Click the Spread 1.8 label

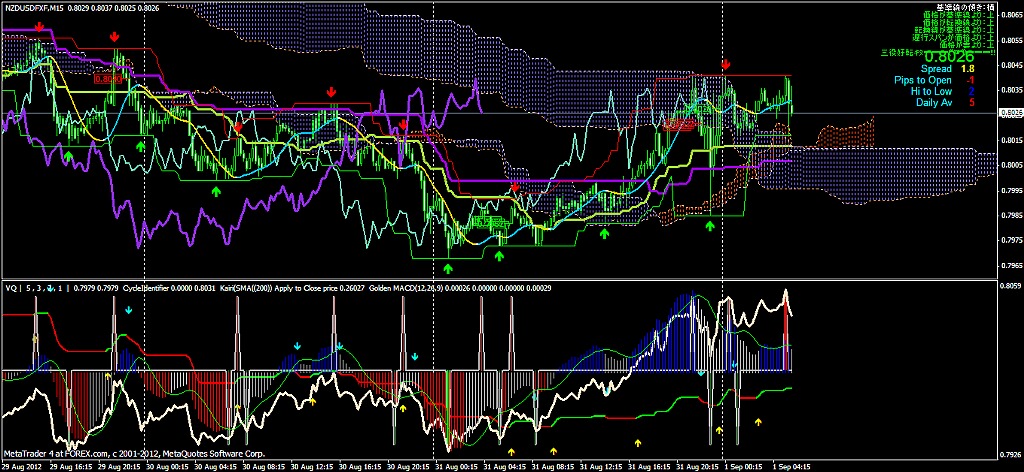[950, 69]
